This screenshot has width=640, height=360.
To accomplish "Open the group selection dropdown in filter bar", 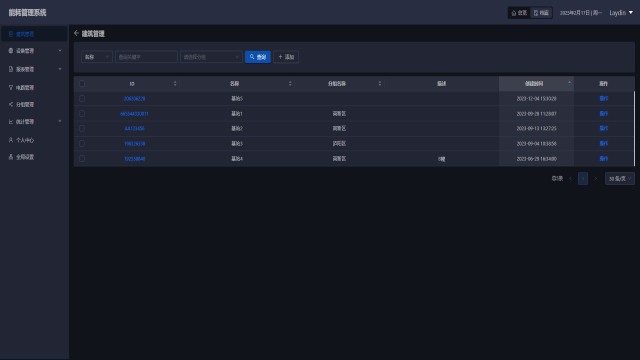I will pos(211,57).
